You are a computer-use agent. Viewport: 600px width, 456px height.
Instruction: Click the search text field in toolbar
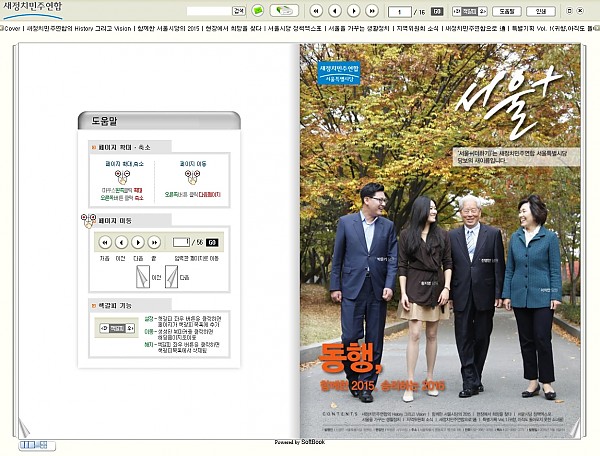tap(209, 11)
